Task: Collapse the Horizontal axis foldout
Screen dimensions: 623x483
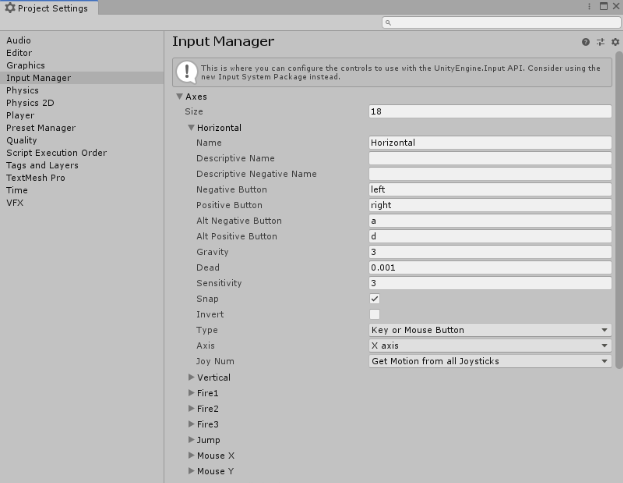Action: (x=191, y=128)
